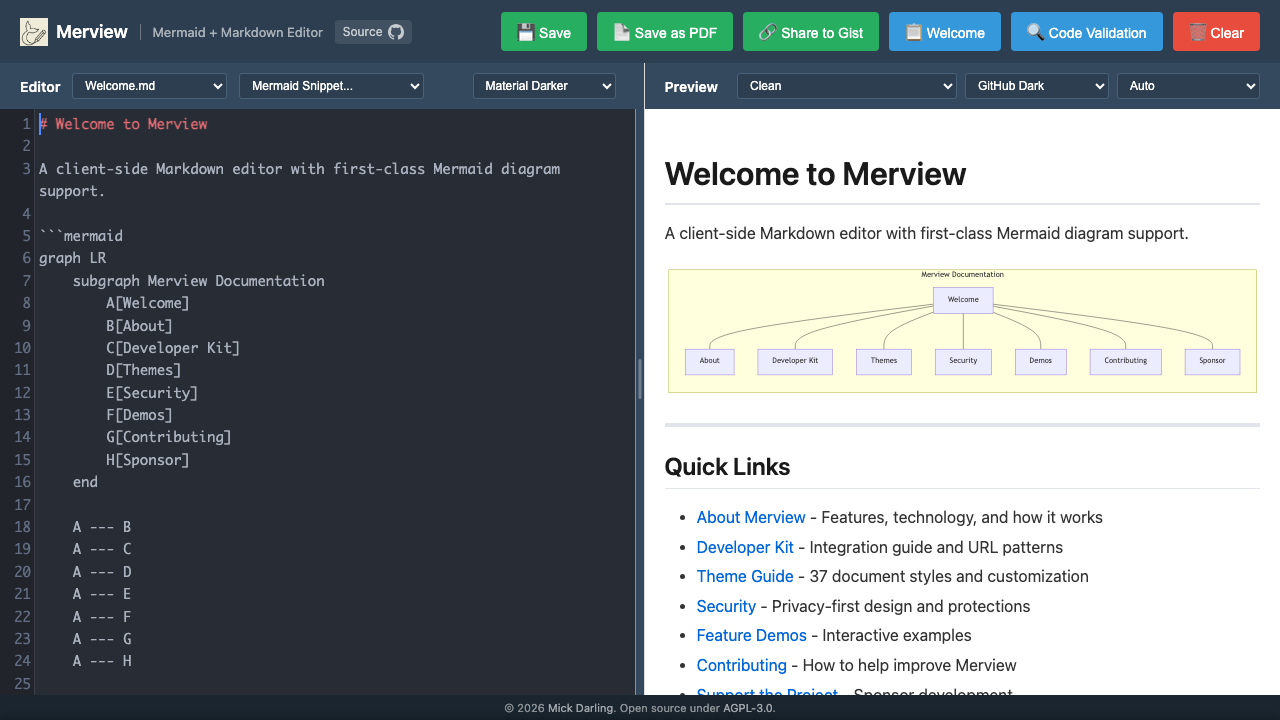Click the floppy disk icon on Save
Viewport: 1280px width, 720px height.
(525, 32)
